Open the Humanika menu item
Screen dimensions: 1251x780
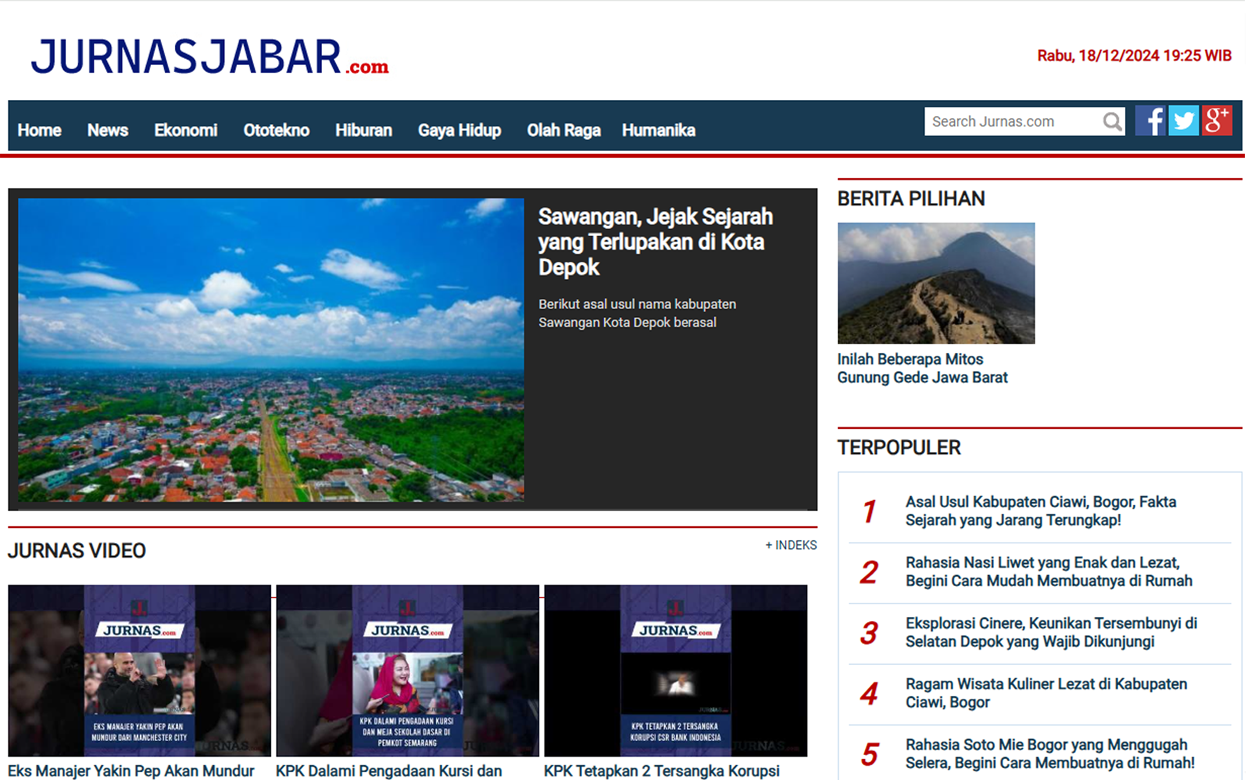[x=658, y=130]
